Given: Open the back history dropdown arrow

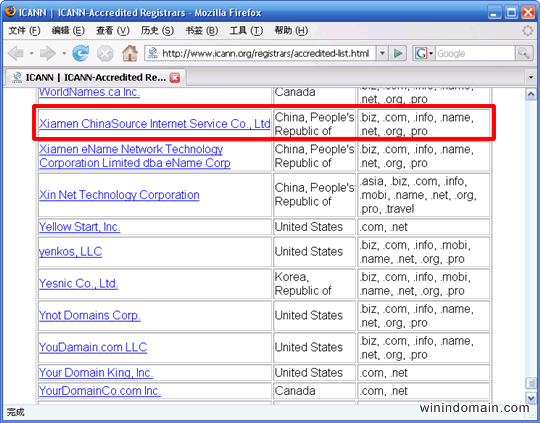Looking at the screenshot, I should coord(31,53).
